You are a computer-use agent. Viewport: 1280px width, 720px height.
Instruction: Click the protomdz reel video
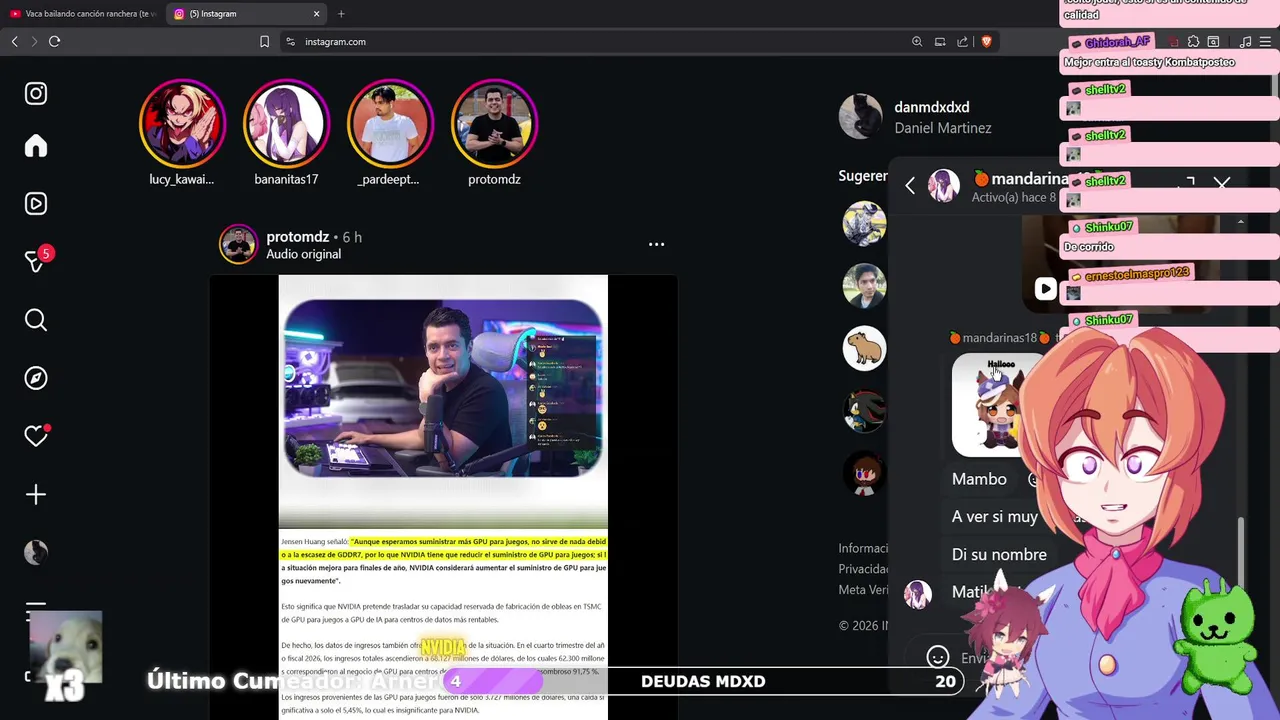click(443, 497)
